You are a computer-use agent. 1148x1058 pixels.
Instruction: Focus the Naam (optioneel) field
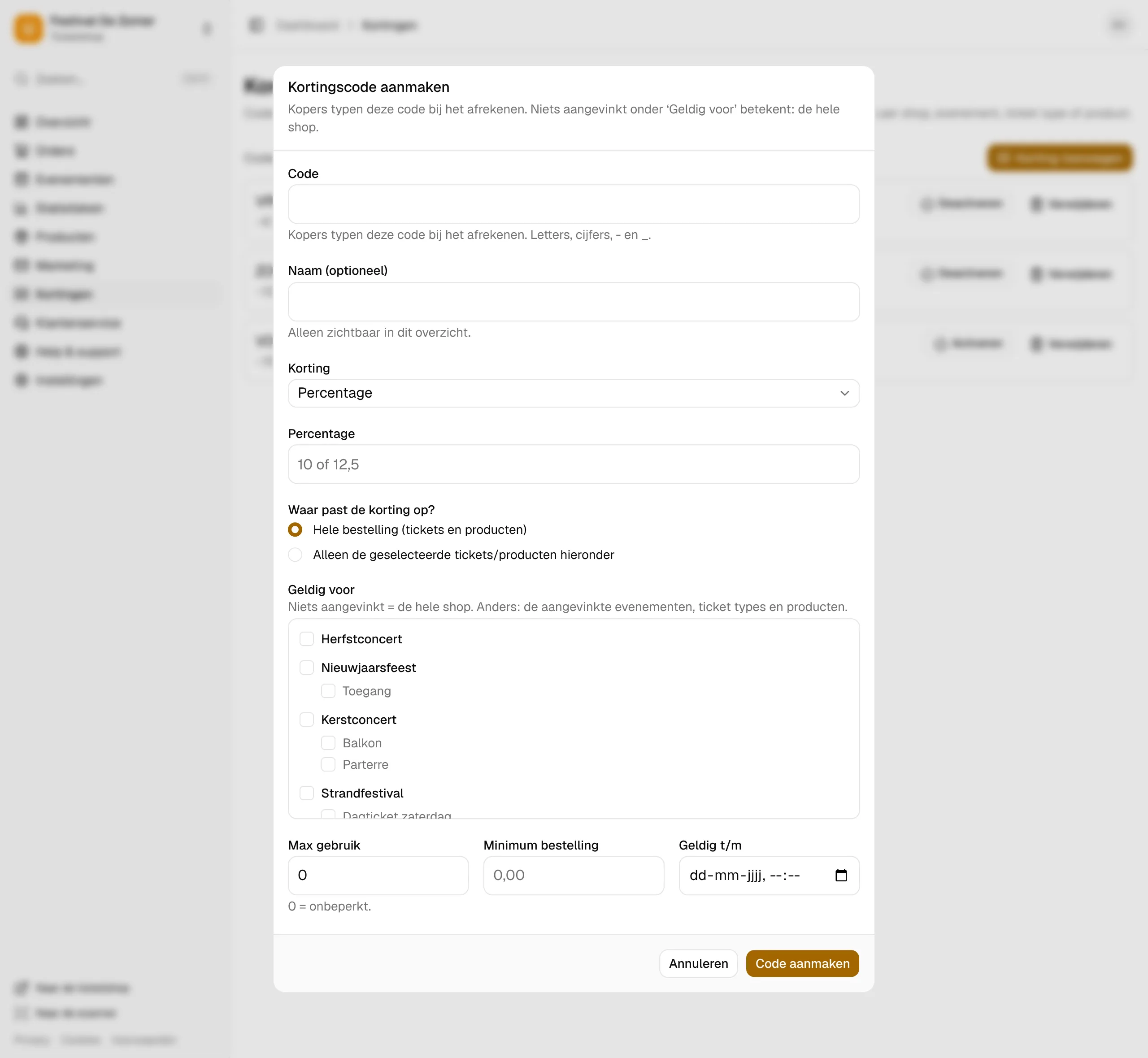pyautogui.click(x=574, y=302)
